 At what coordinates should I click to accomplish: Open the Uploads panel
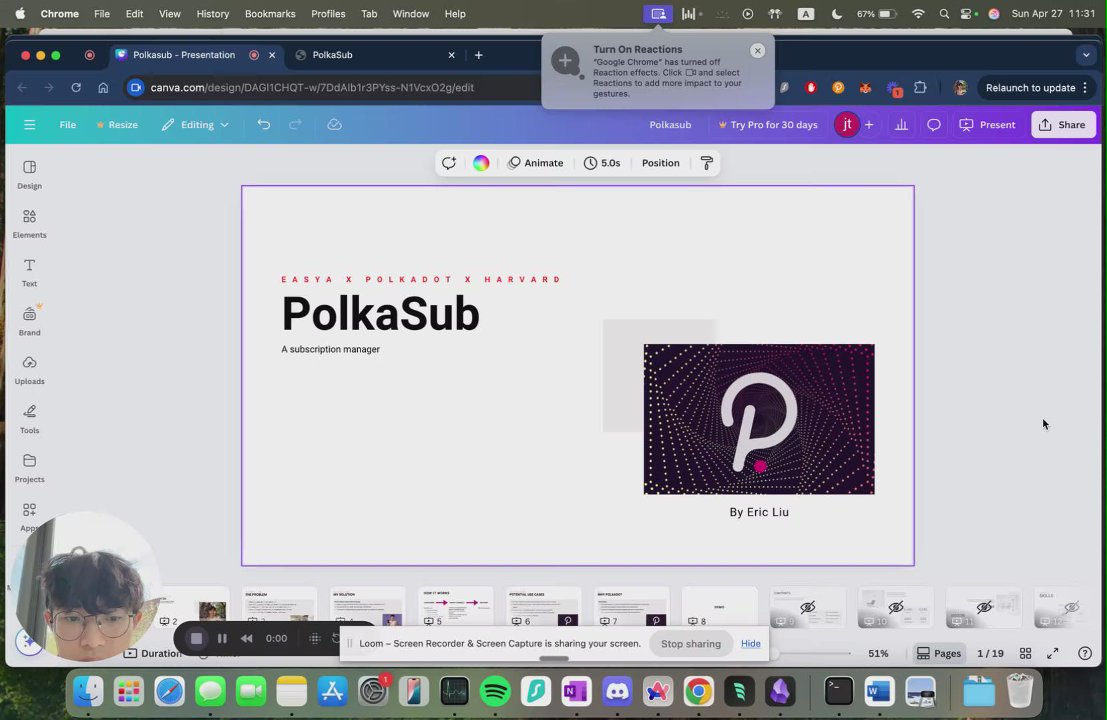pyautogui.click(x=29, y=371)
